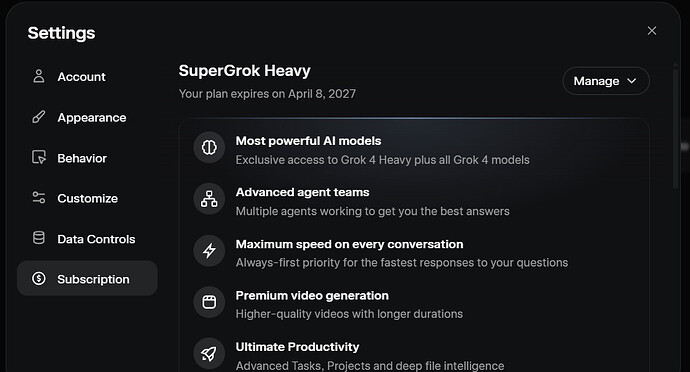
Task: Click the brain icon for AI models
Action: pos(209,147)
